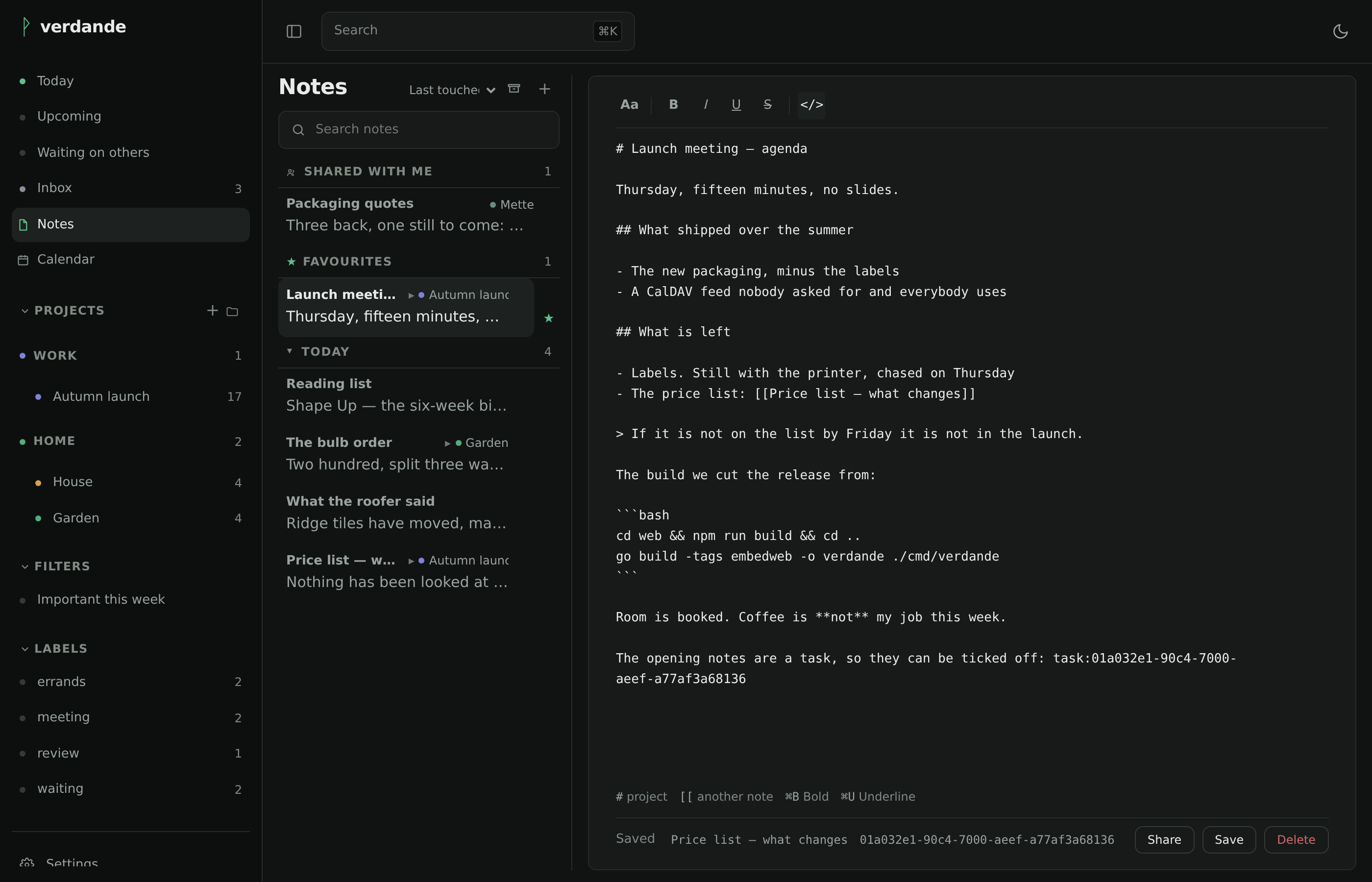Screen dimensions: 1372x882
Task: Filter by the waiting label
Action: [130, 788]
